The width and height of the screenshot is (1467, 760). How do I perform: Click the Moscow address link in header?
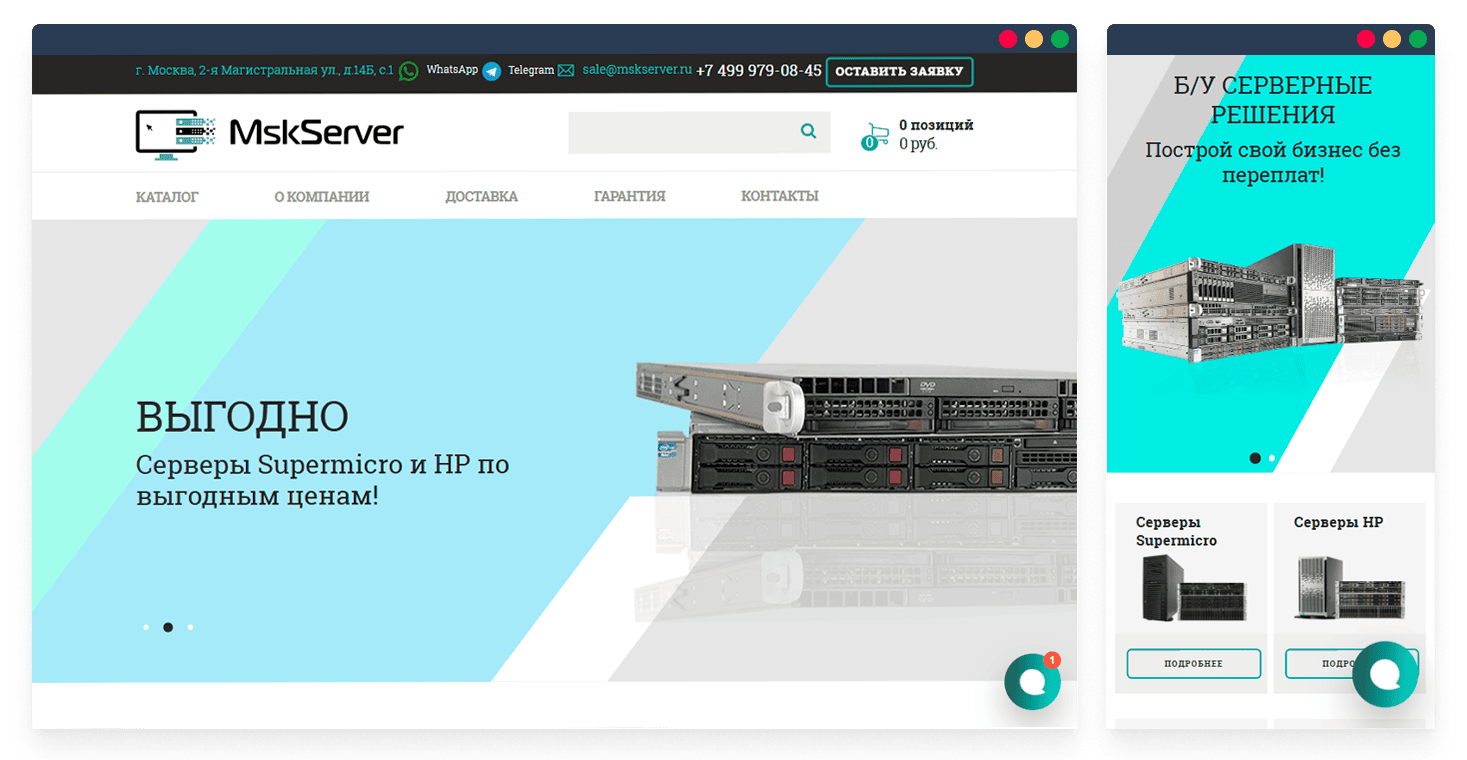[265, 71]
